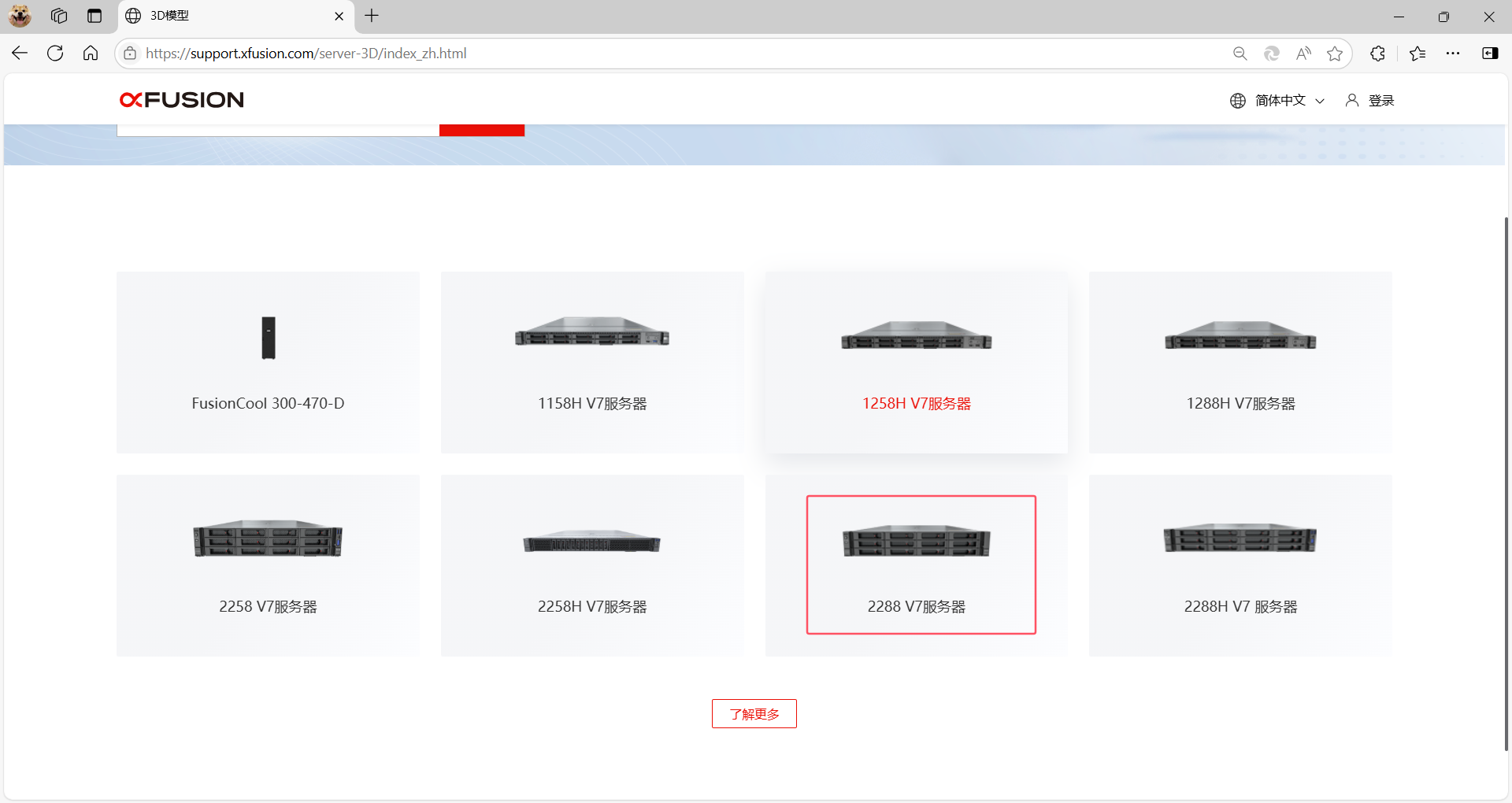Click the search input box
This screenshot has height=803, width=1512.
(x=278, y=130)
